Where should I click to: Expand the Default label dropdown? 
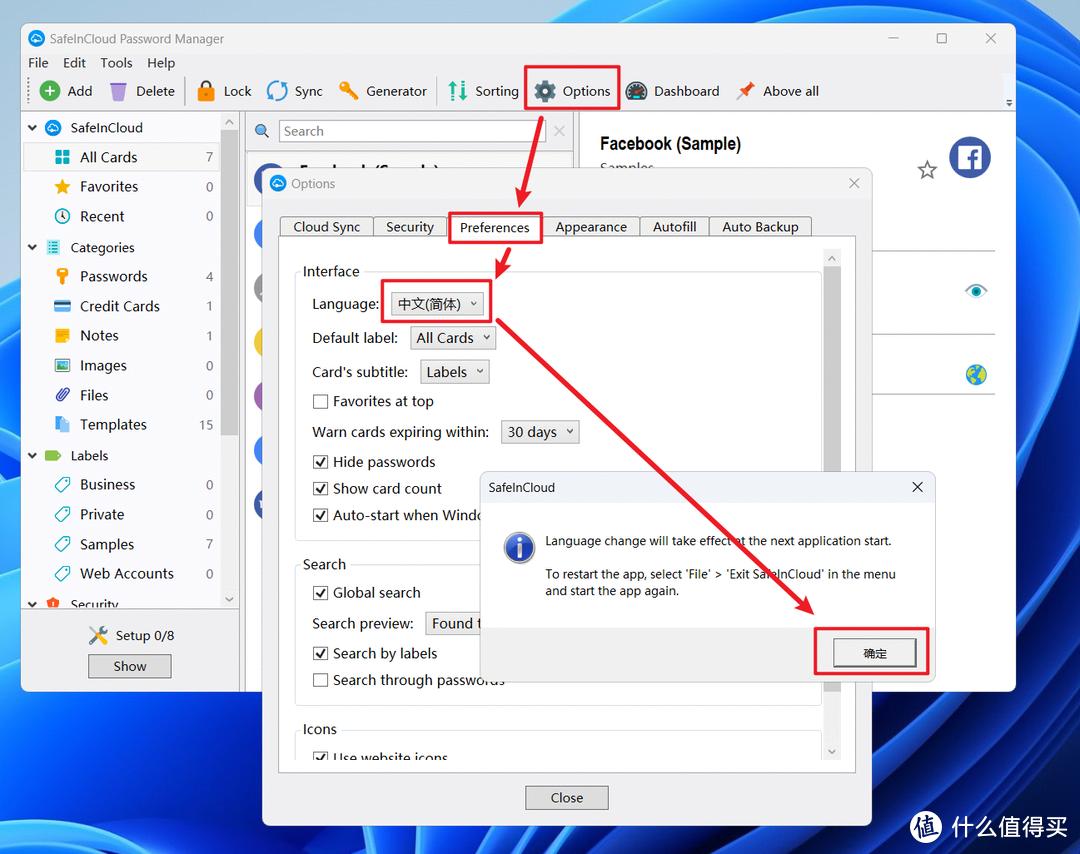[455, 338]
